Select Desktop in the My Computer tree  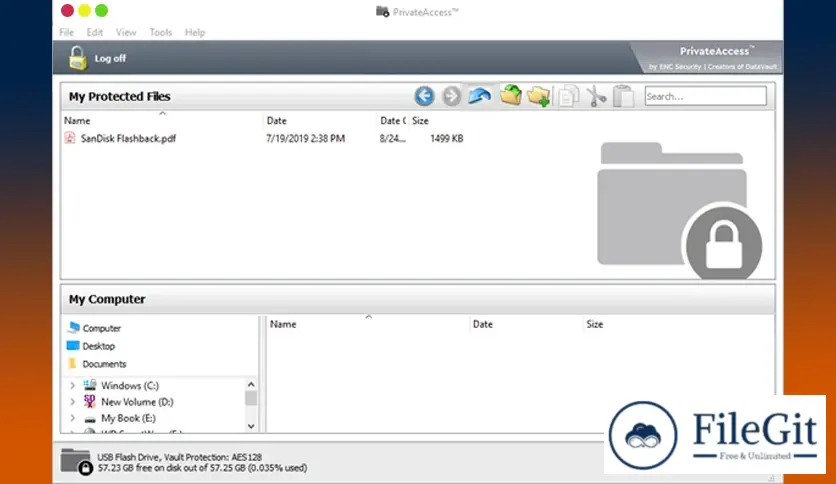pos(99,346)
